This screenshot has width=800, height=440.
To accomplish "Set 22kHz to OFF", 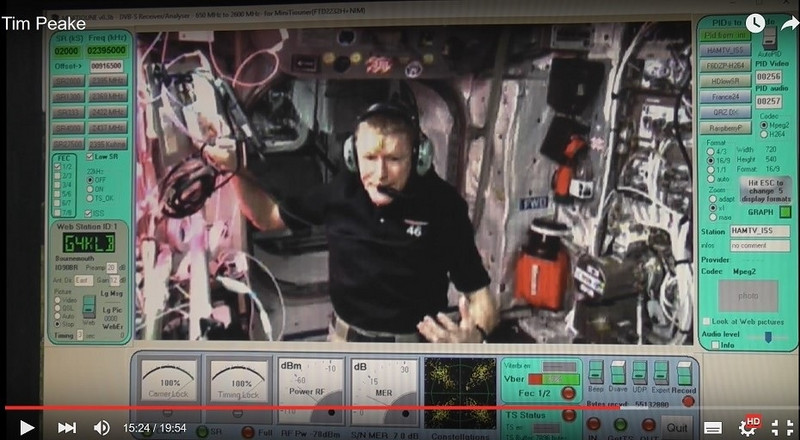I will [90, 180].
